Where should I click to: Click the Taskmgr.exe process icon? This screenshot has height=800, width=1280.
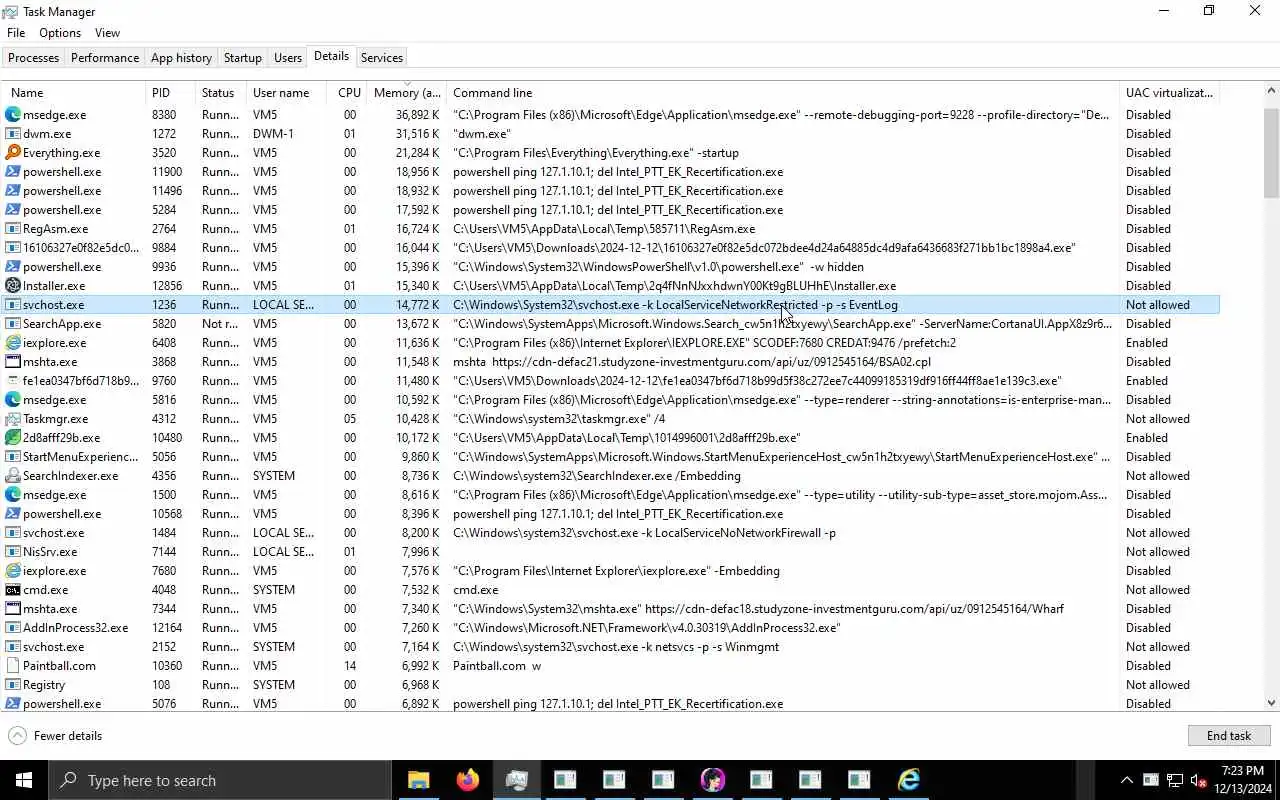pyautogui.click(x=13, y=419)
